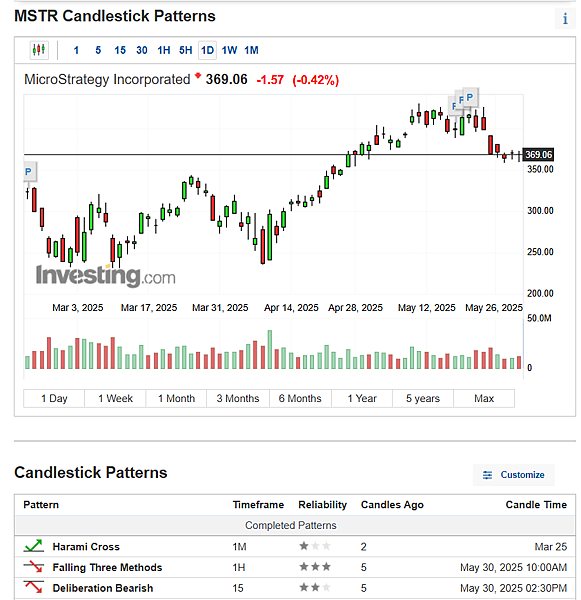Click the Apr 14, 2025 date label
The image size is (581, 600).
[291, 308]
